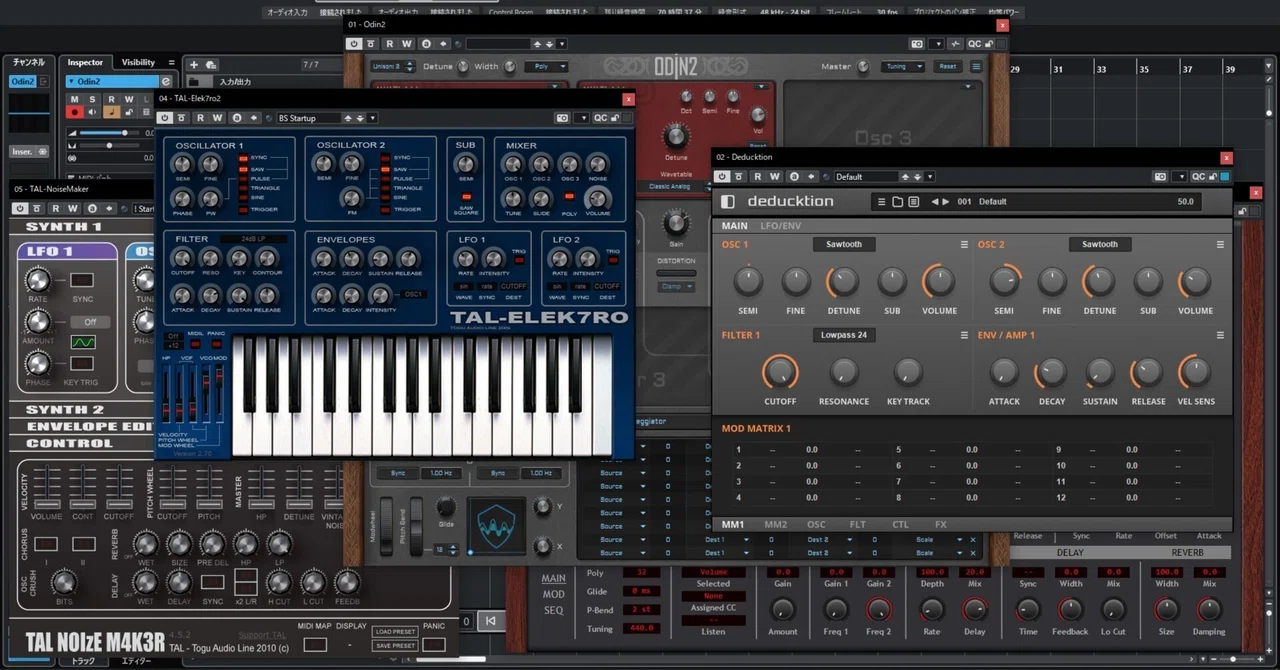Toggle TAL-Elek7ro2 plugin power button
The width and height of the screenshot is (1280, 670).
166,118
